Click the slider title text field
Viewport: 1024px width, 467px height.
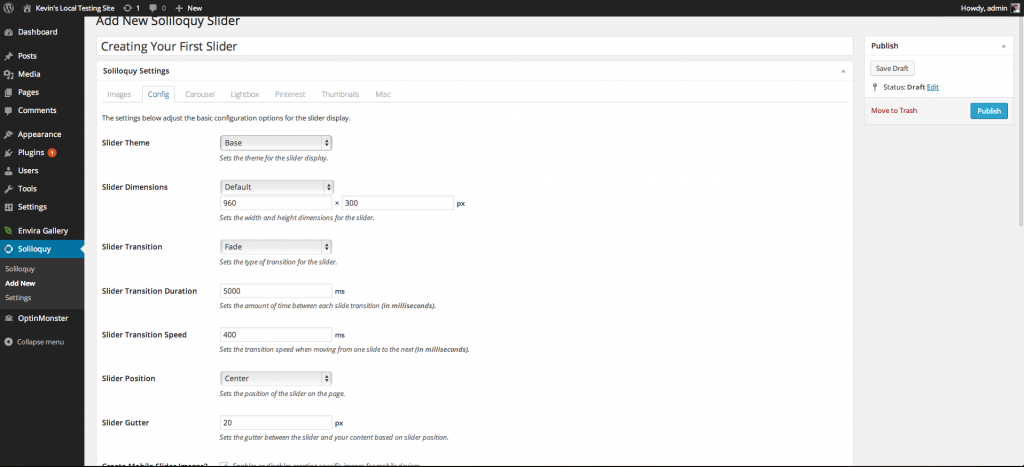[474, 46]
